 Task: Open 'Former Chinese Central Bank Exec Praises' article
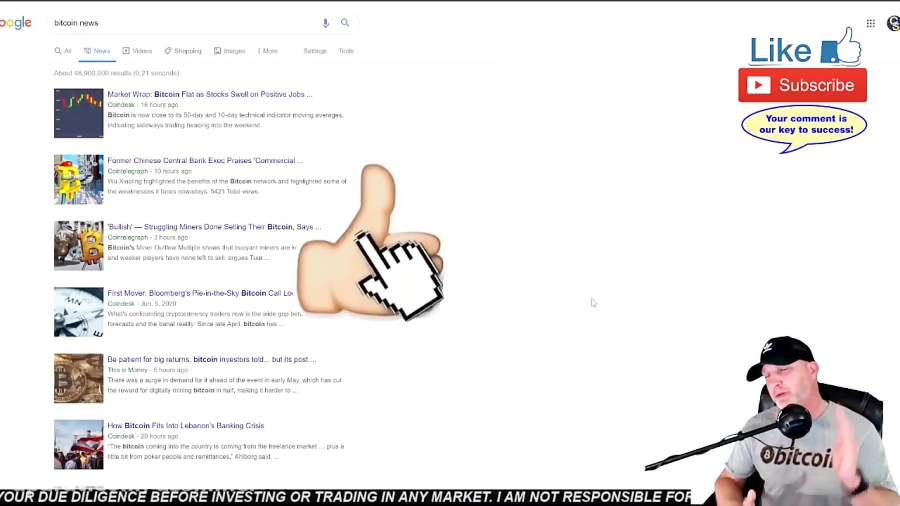coord(205,161)
